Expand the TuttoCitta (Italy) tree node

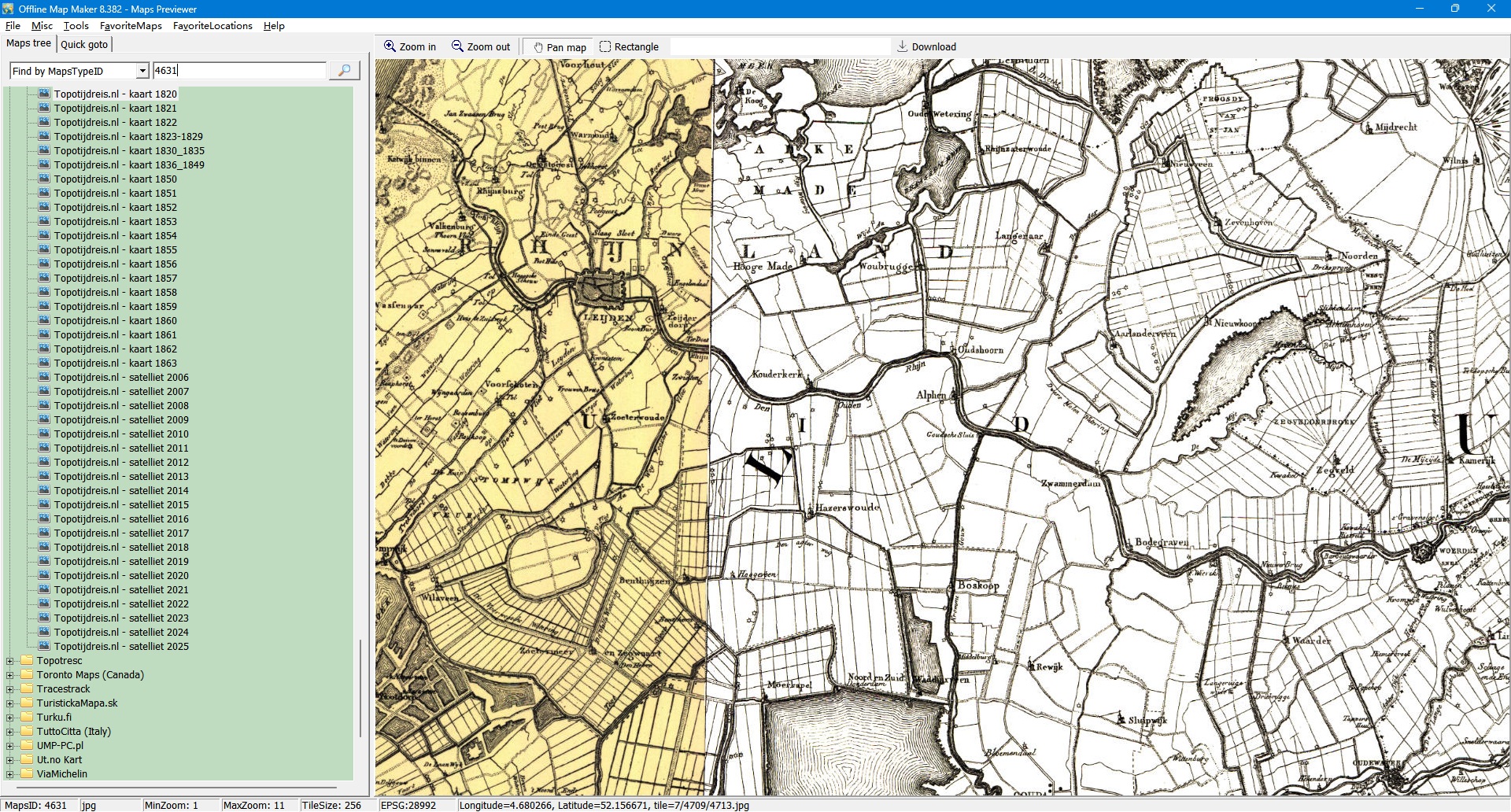pyautogui.click(x=10, y=732)
